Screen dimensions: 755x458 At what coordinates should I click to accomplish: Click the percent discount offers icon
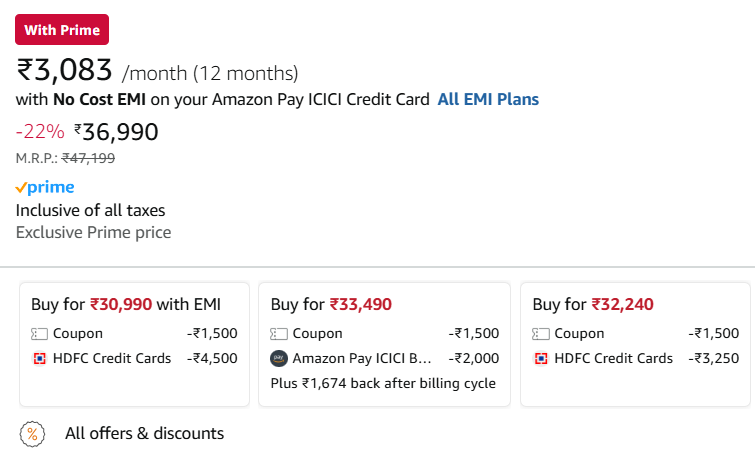[32, 434]
